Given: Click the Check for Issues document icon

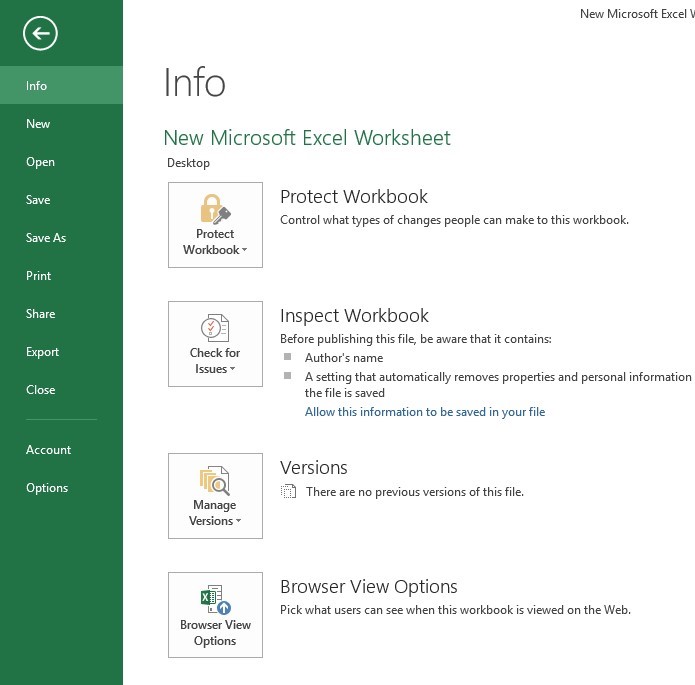Looking at the screenshot, I should (215, 327).
